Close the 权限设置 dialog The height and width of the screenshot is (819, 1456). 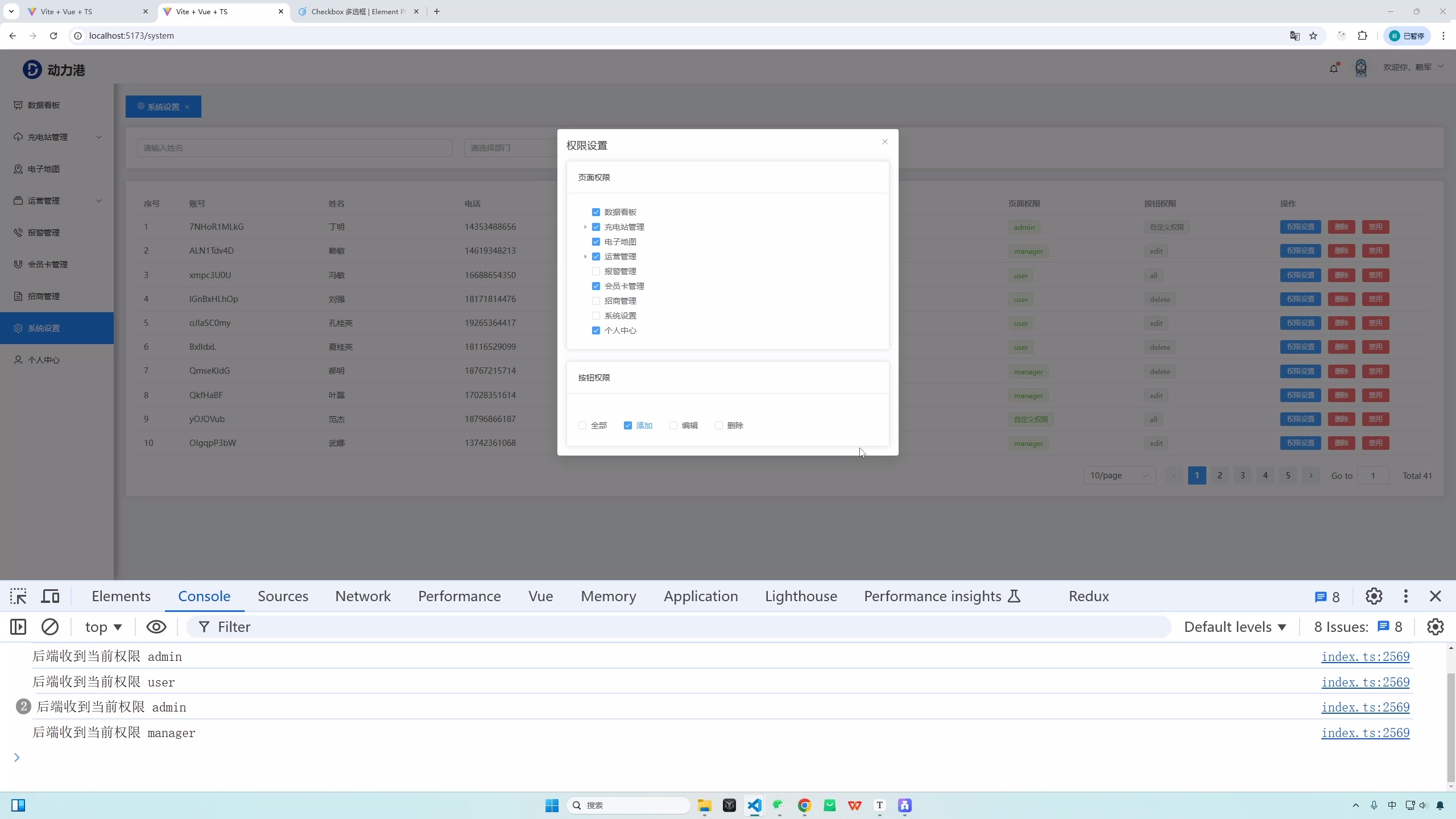pyautogui.click(x=885, y=142)
